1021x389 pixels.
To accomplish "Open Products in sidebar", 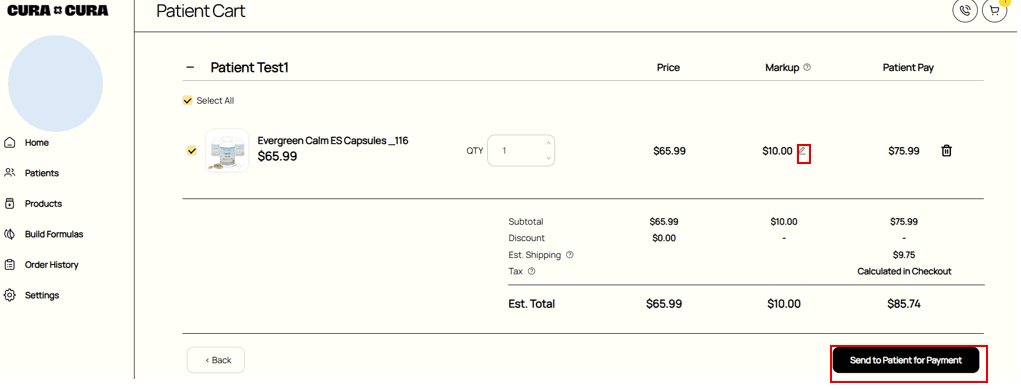I will (43, 203).
